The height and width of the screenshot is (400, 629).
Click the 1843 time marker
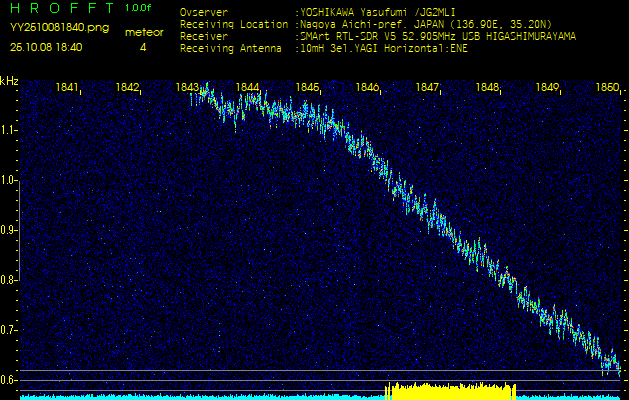tap(187, 88)
